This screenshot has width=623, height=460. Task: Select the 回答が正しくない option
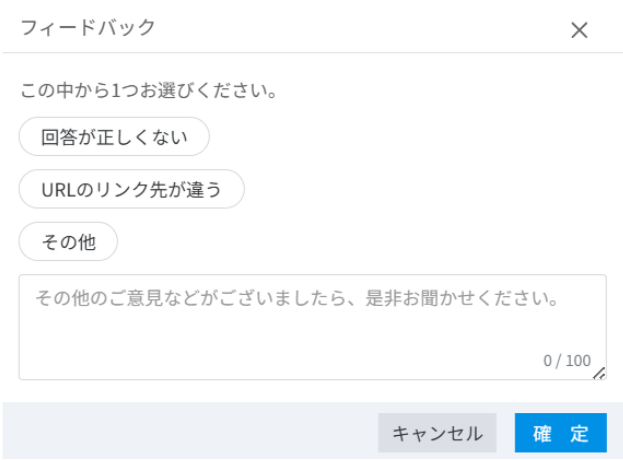pos(114,138)
